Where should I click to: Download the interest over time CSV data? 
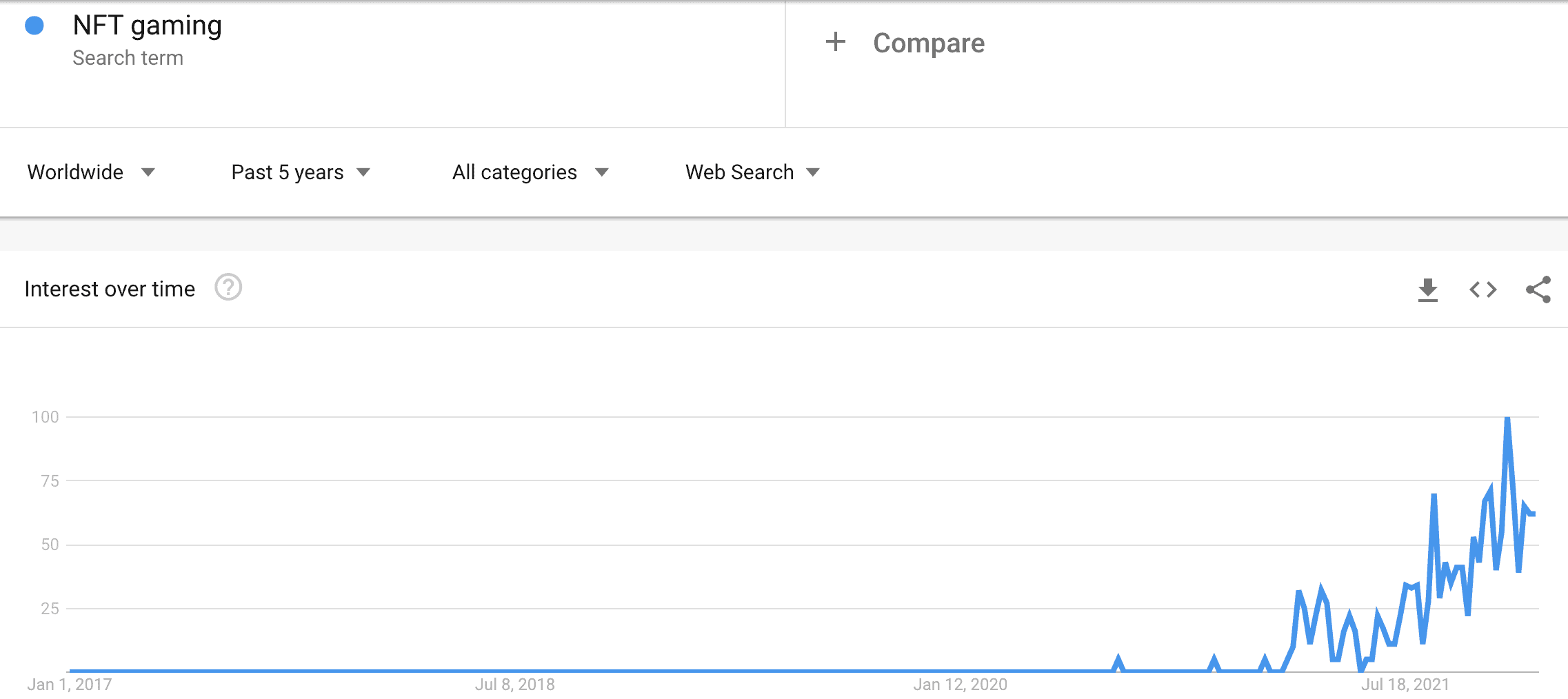[x=1427, y=290]
